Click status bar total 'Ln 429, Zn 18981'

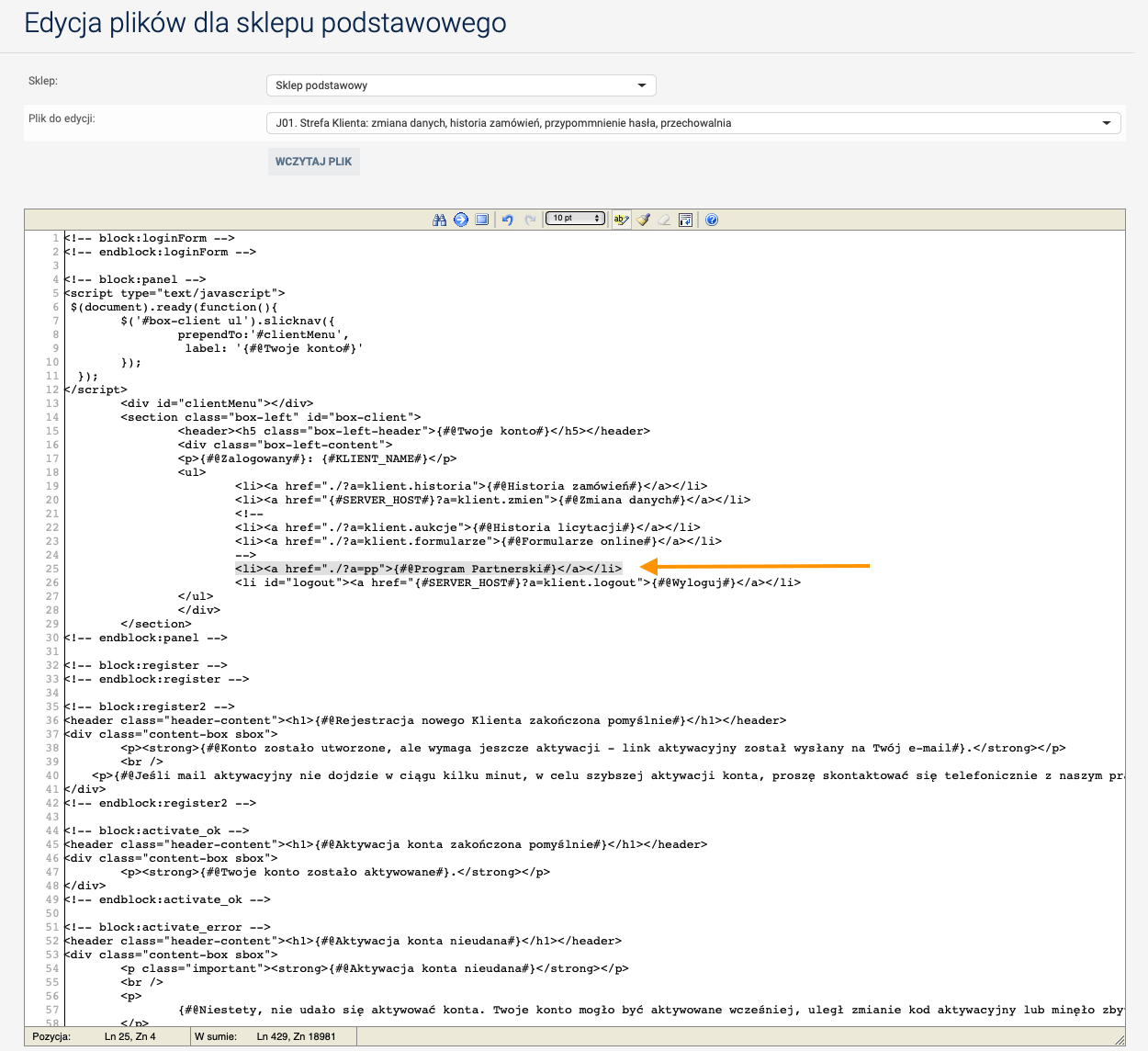(297, 1036)
